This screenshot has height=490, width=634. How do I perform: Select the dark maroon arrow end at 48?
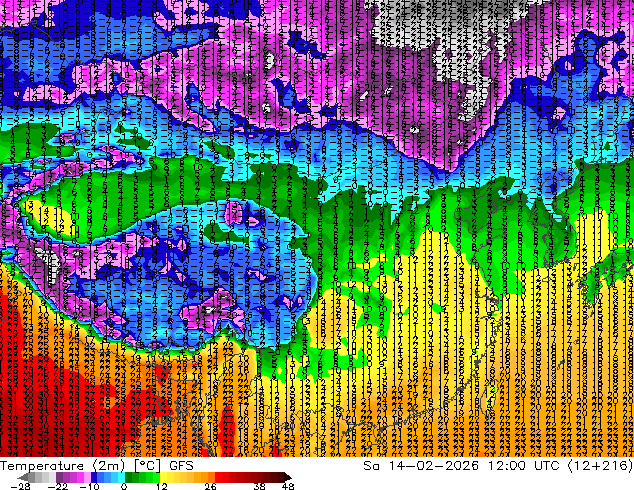click(x=287, y=477)
